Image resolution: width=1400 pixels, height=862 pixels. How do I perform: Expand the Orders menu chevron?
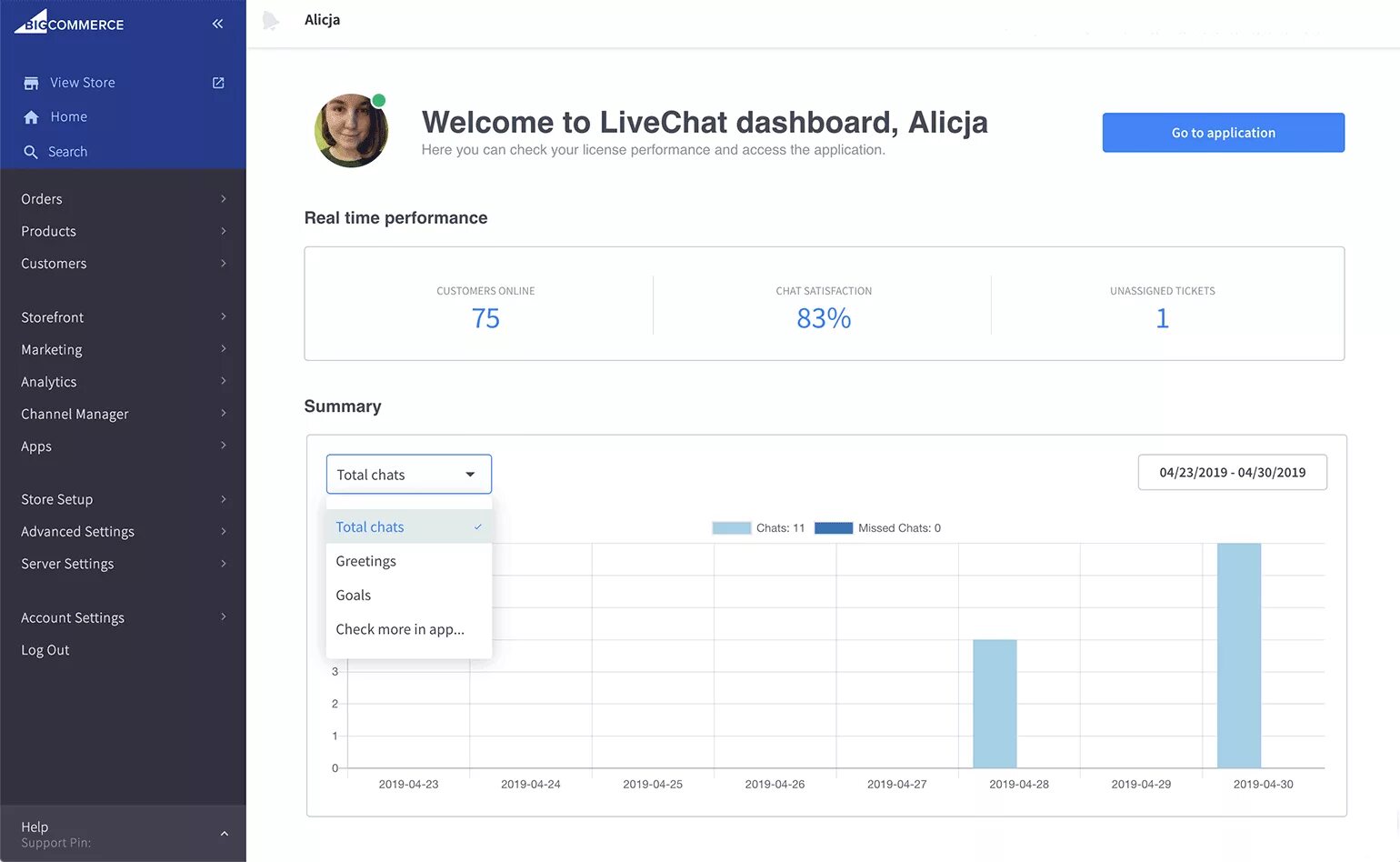224,199
